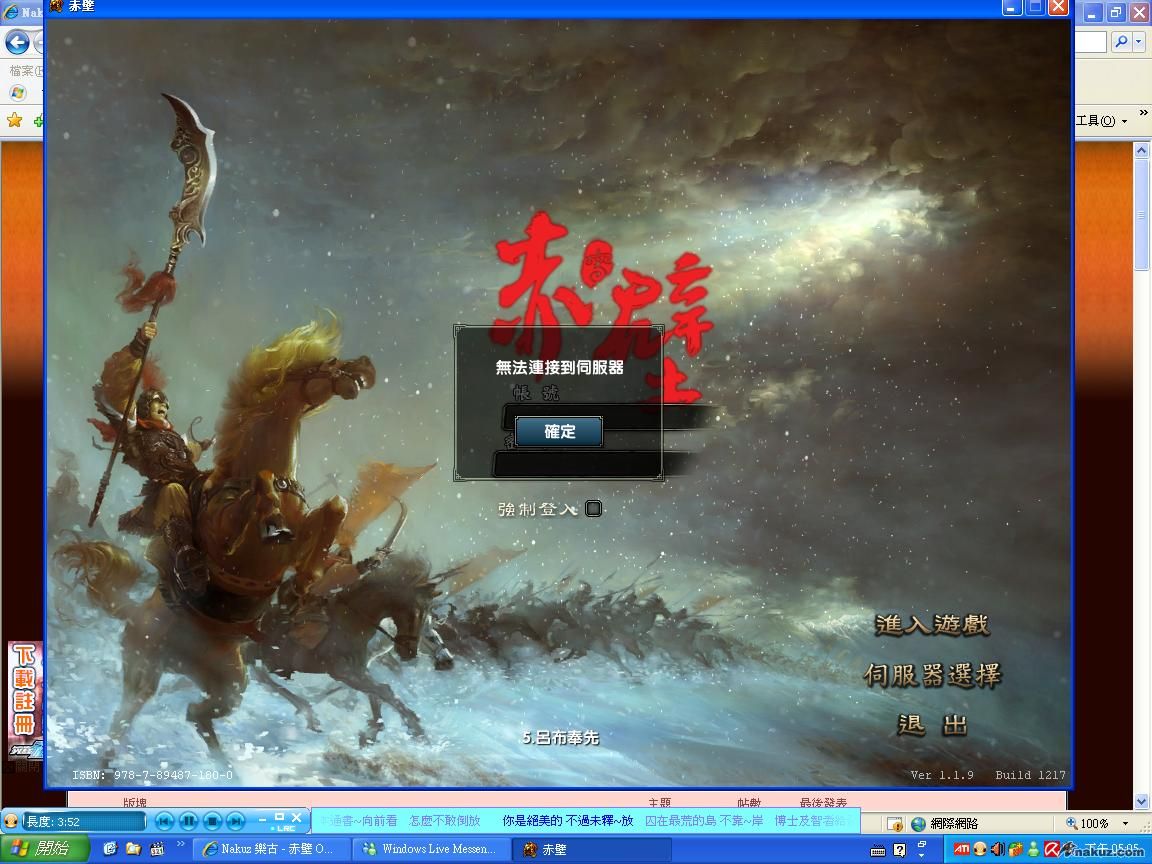
Task: Click the player length progress display
Action: point(84,821)
